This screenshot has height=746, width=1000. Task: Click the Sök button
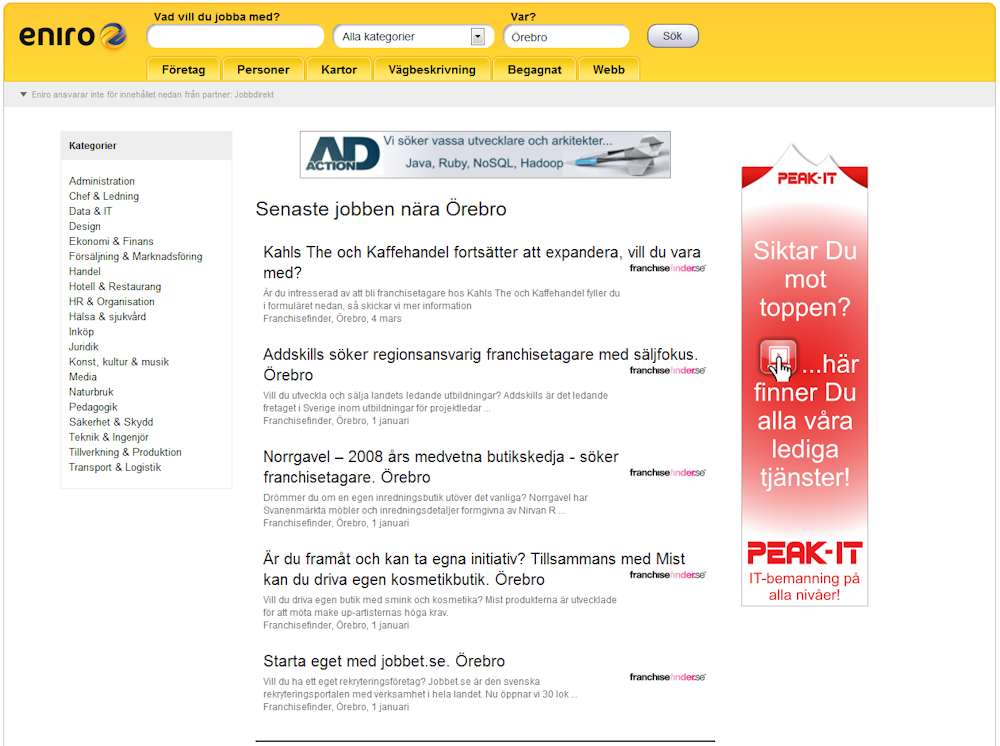click(x=672, y=36)
